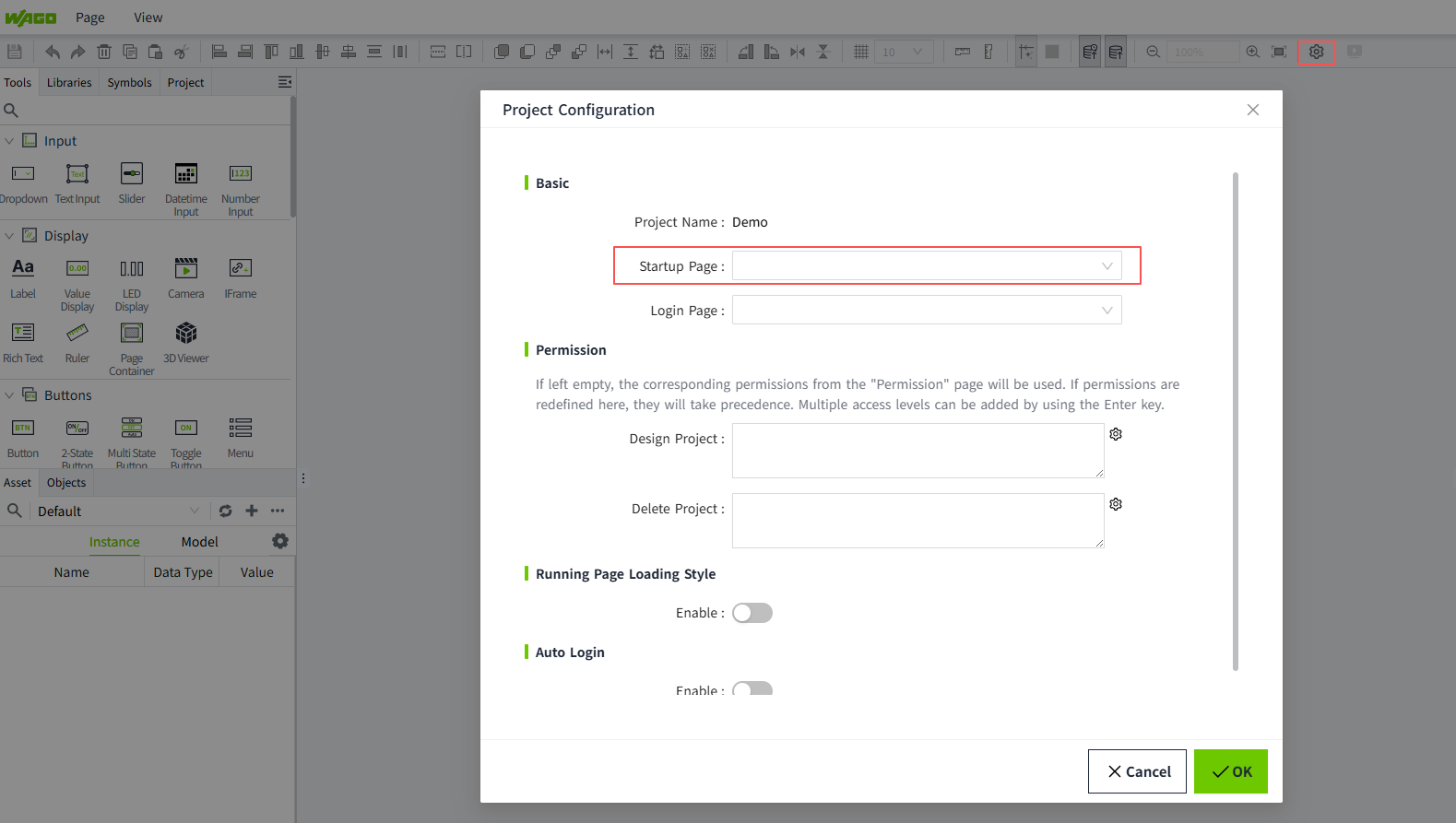
Task: Open the Login Page dropdown
Action: click(x=926, y=311)
